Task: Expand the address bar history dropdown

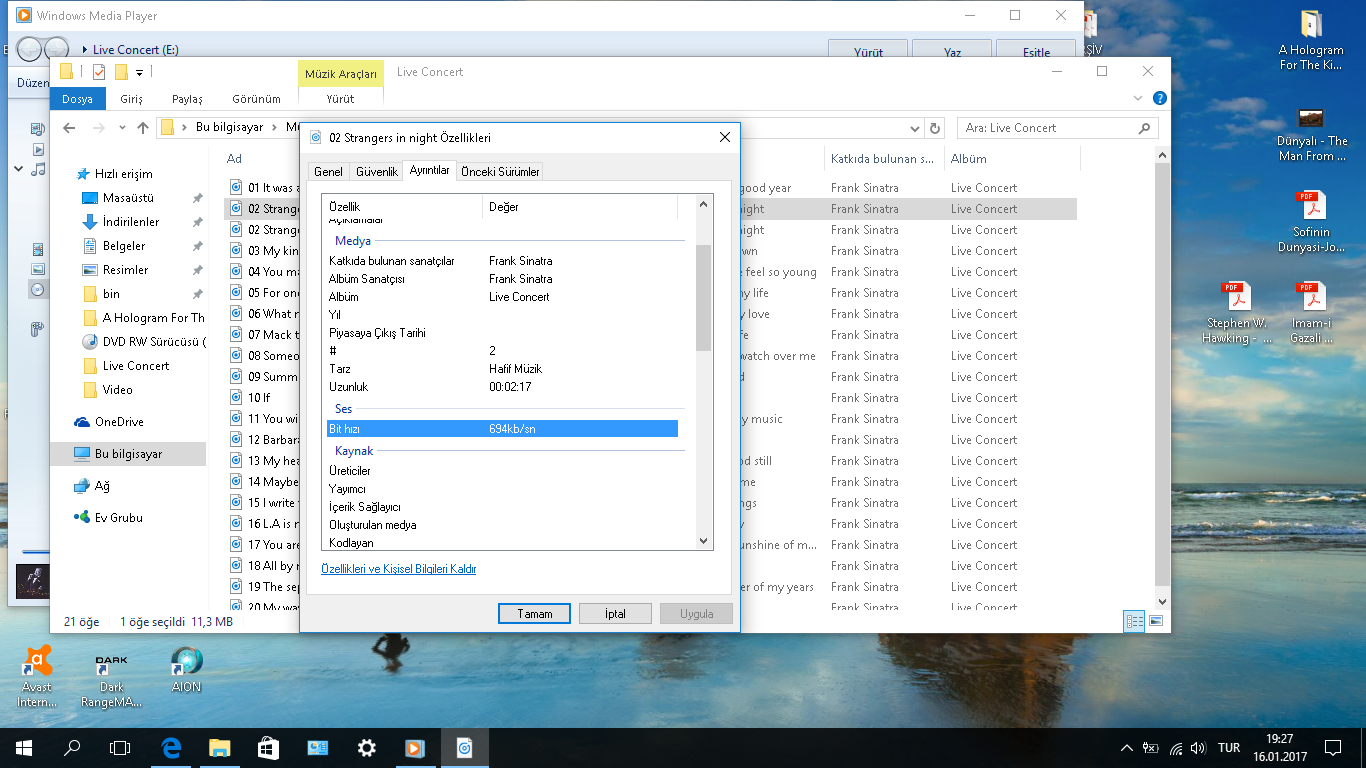Action: pyautogui.click(x=914, y=128)
